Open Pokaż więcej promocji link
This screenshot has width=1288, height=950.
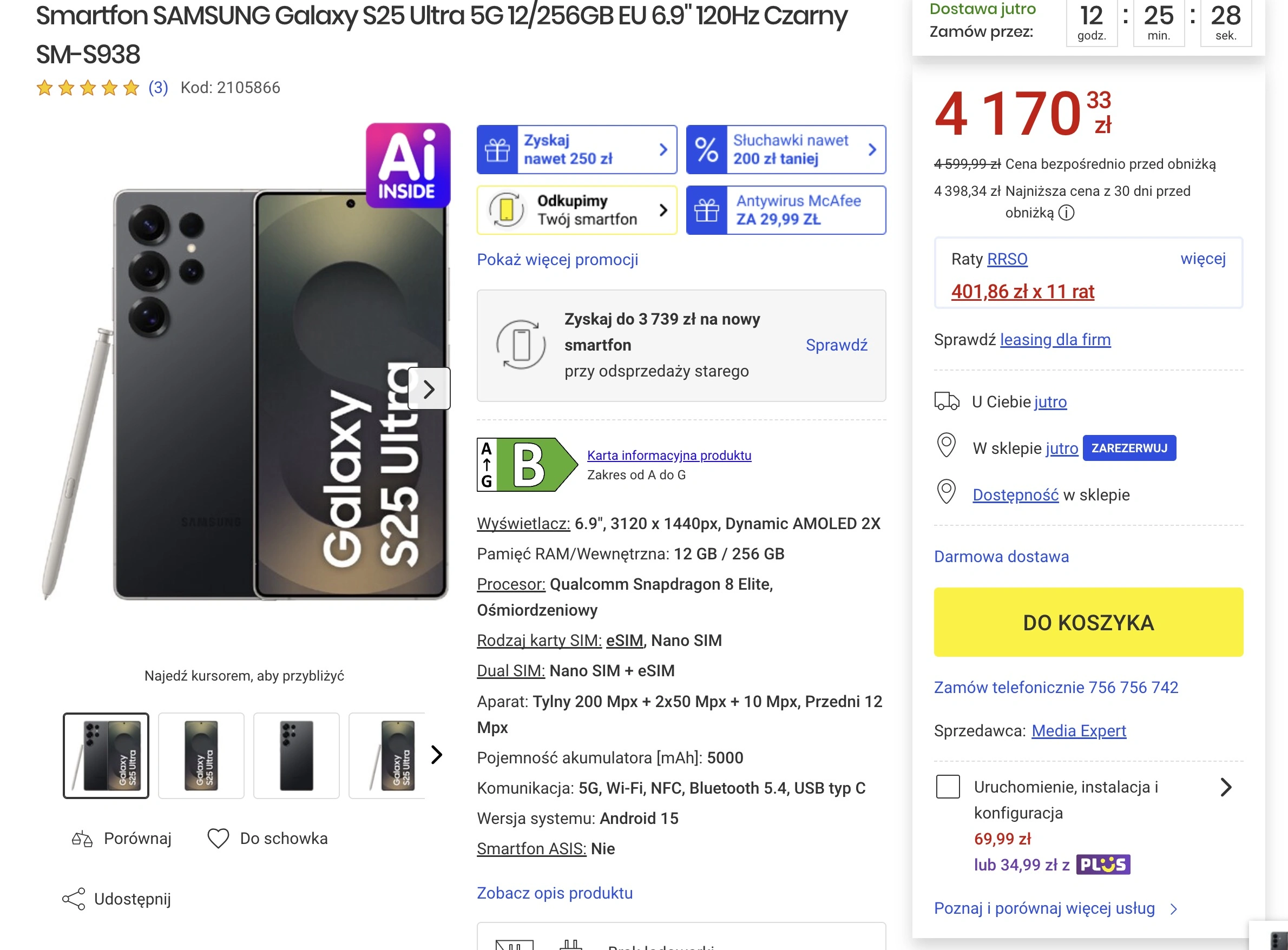[x=557, y=260]
